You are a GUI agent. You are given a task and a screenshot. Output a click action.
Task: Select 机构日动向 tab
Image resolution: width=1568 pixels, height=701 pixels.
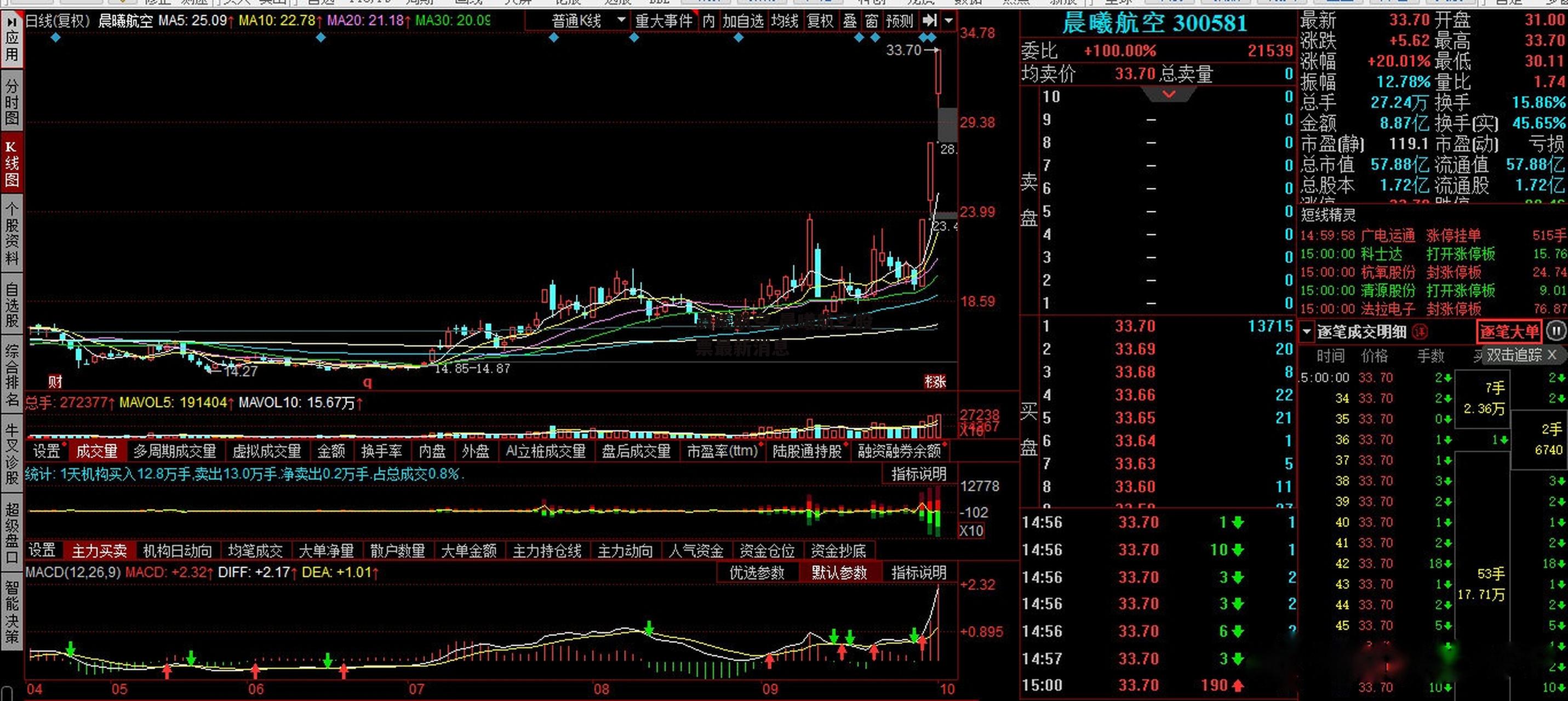(x=177, y=551)
